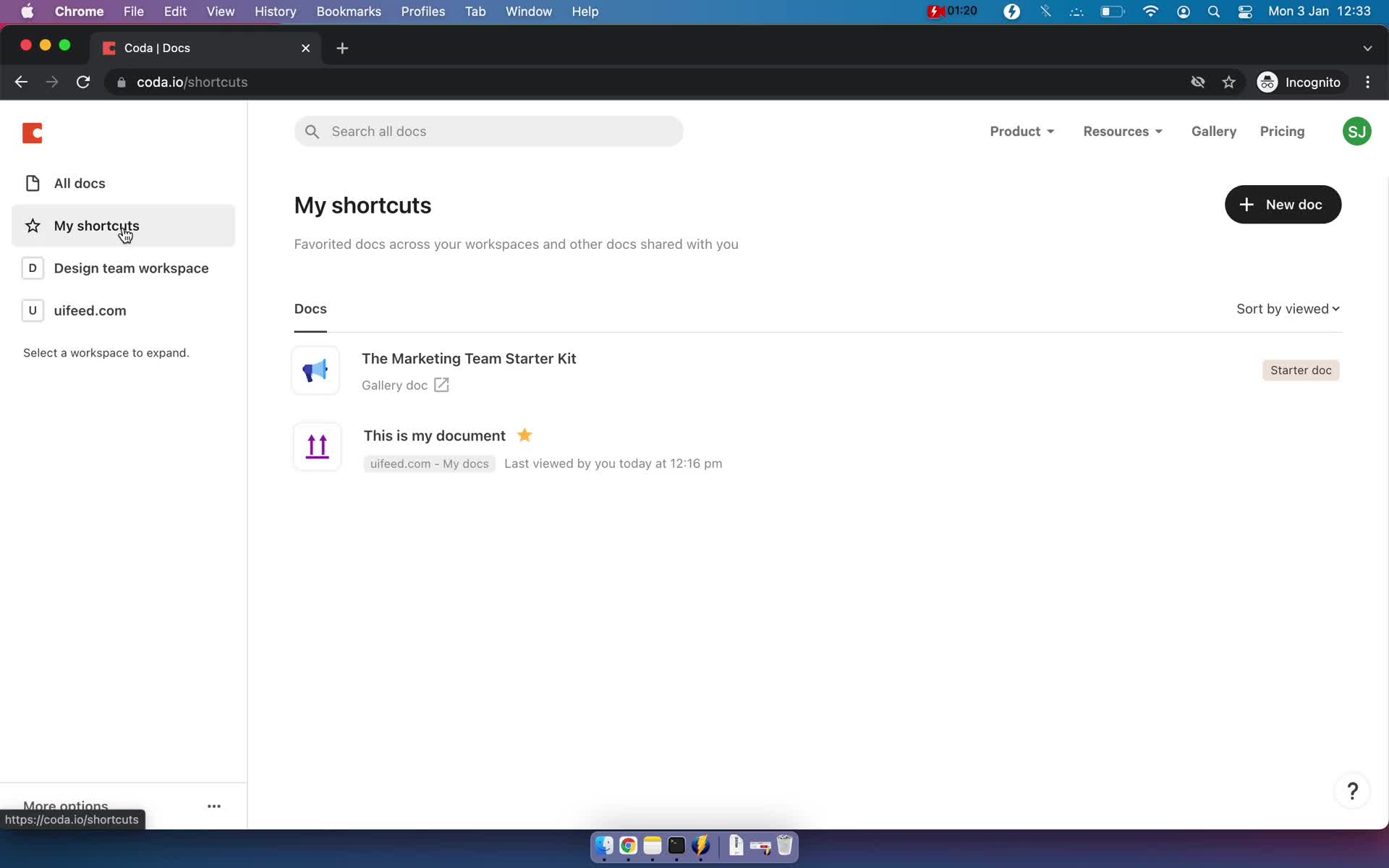This screenshot has height=868, width=1389.
Task: Click the Coda logo in sidebar
Action: (x=33, y=133)
